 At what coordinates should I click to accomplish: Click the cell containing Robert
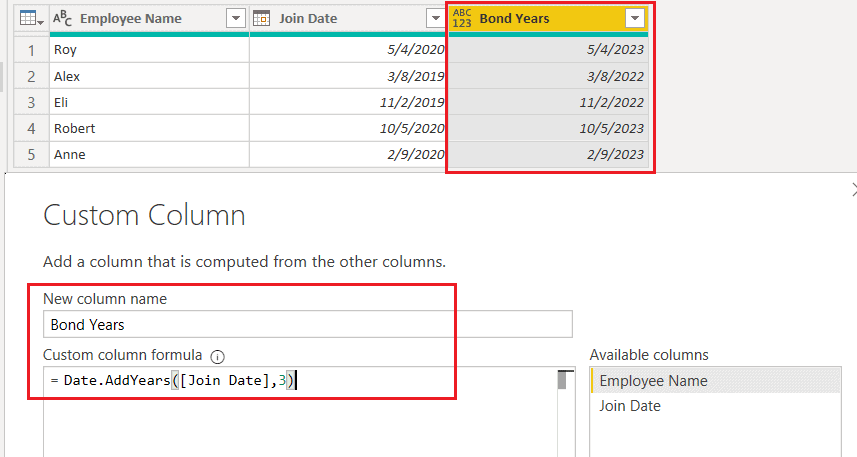coord(149,128)
